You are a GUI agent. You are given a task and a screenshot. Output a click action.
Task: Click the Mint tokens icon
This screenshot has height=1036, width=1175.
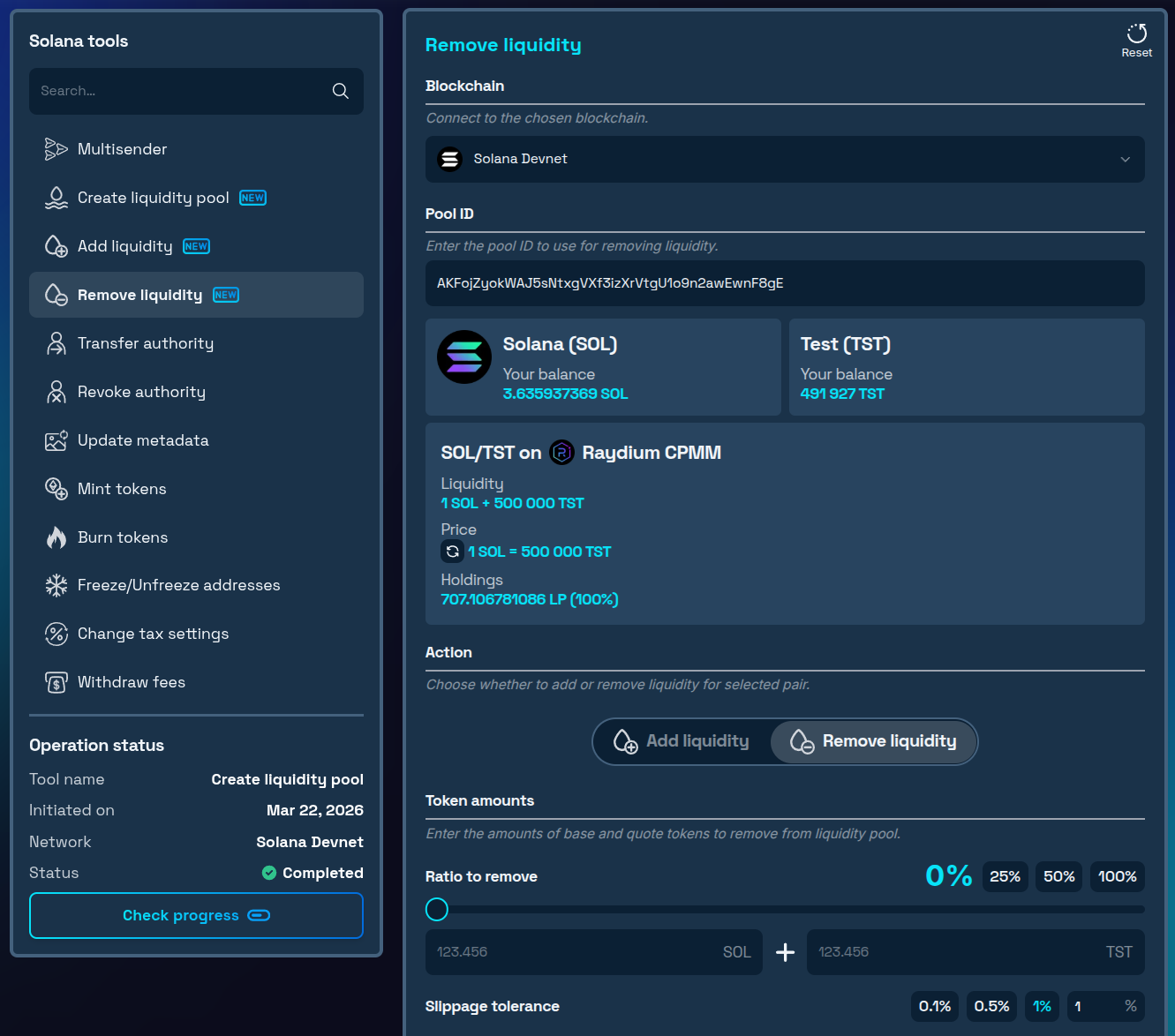[x=56, y=489]
